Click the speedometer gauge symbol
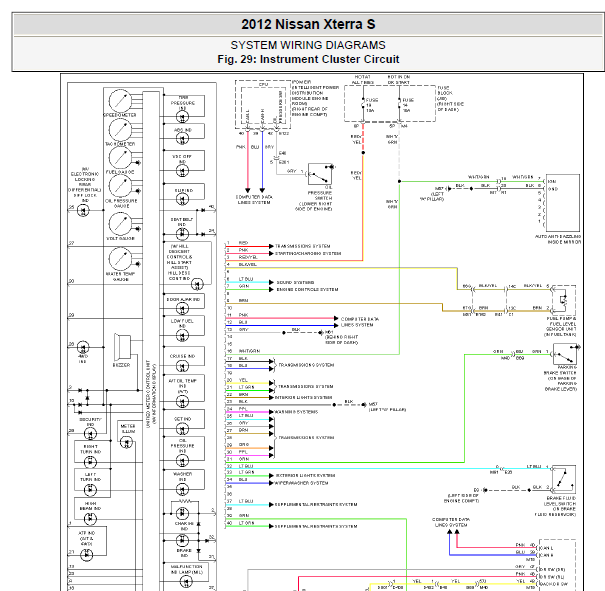 coord(120,101)
